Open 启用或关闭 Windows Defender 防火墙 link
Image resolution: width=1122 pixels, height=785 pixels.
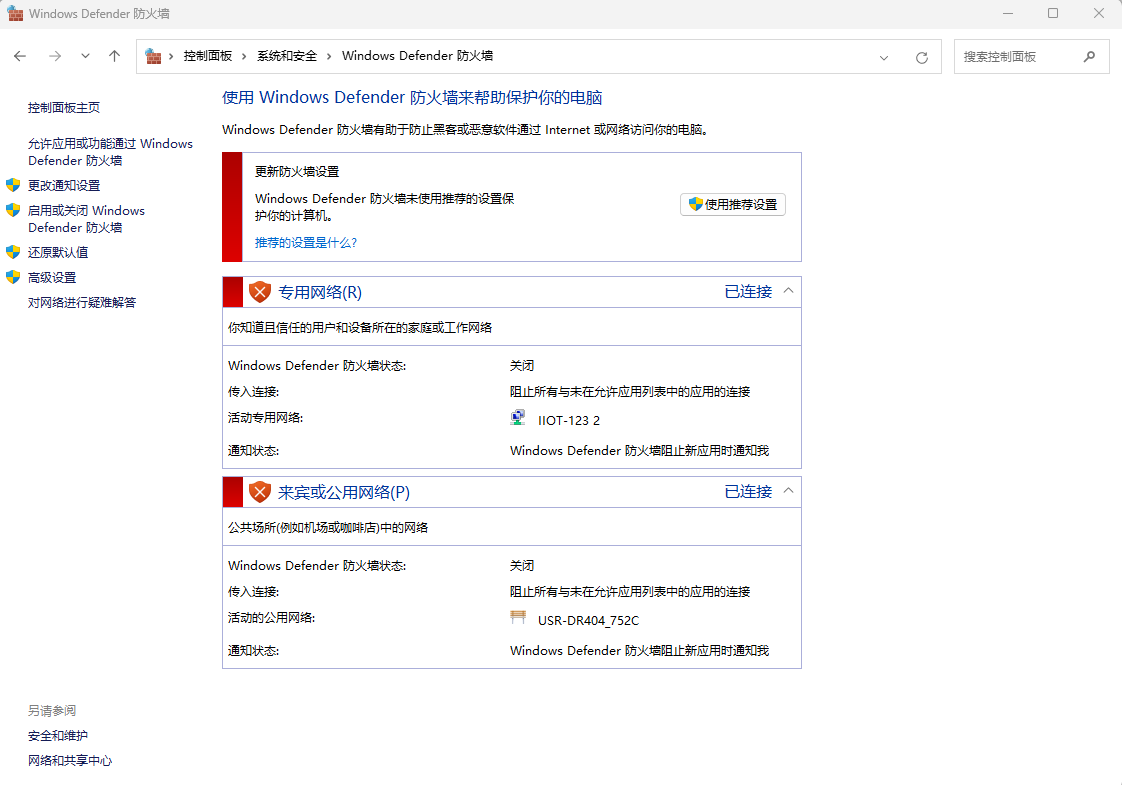86,219
